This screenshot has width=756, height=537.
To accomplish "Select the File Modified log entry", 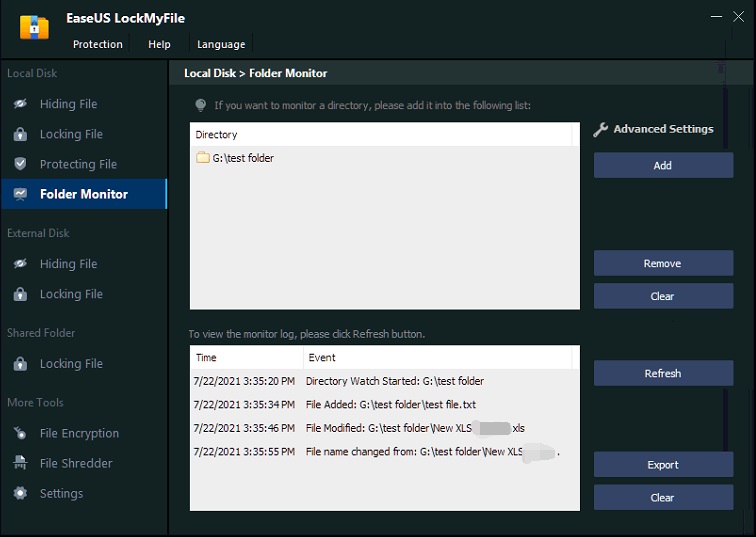I will coord(384,428).
